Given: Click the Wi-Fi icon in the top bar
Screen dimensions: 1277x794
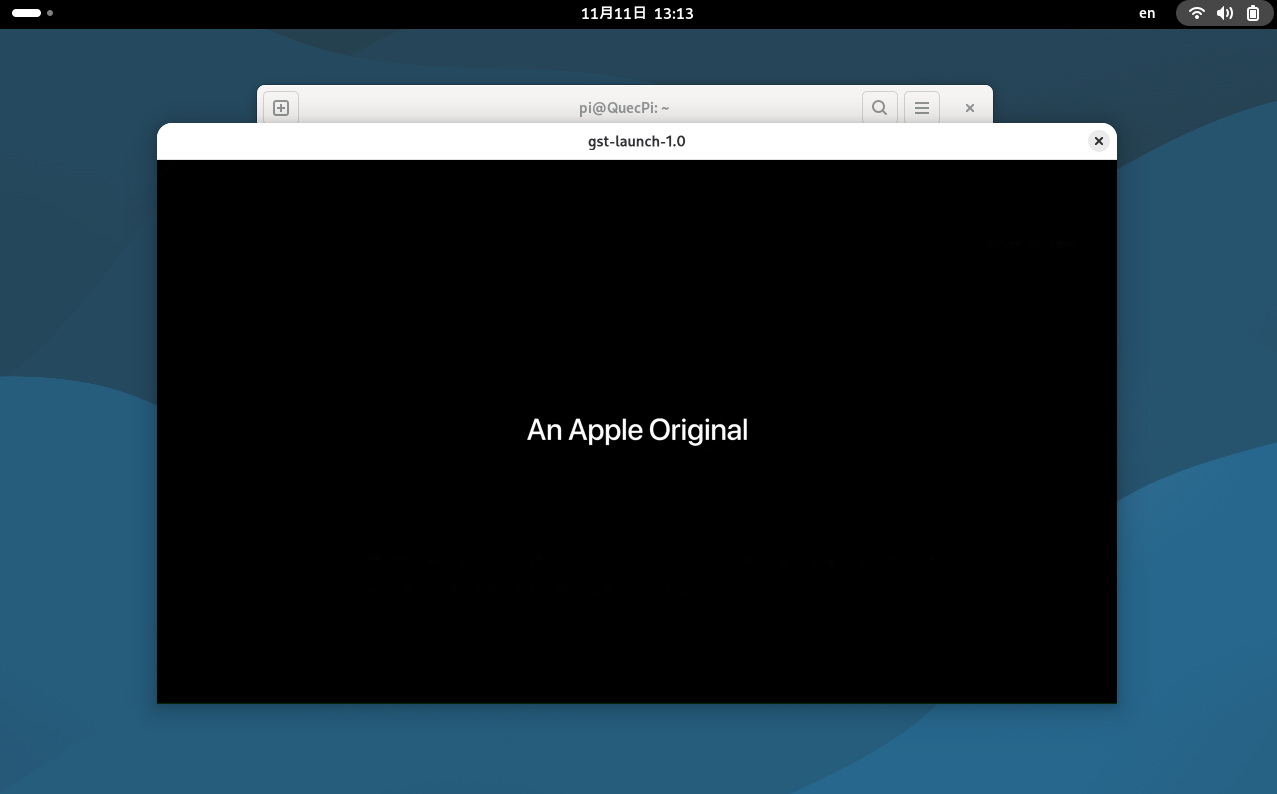Looking at the screenshot, I should click(x=1196, y=13).
